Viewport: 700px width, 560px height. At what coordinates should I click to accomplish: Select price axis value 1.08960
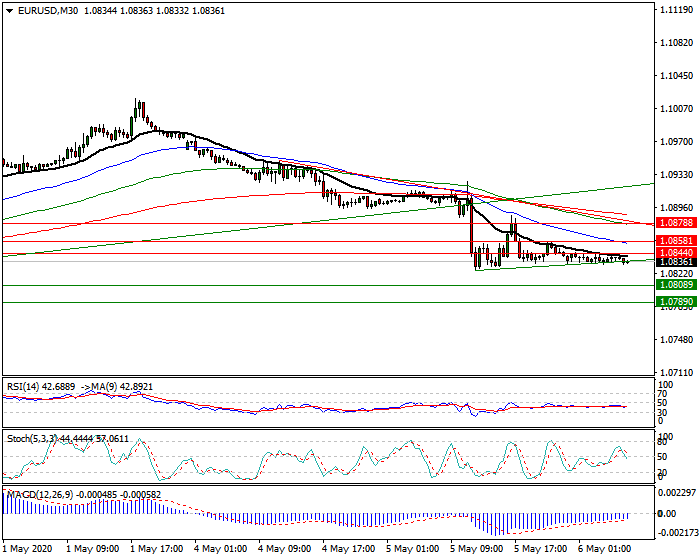(x=677, y=208)
